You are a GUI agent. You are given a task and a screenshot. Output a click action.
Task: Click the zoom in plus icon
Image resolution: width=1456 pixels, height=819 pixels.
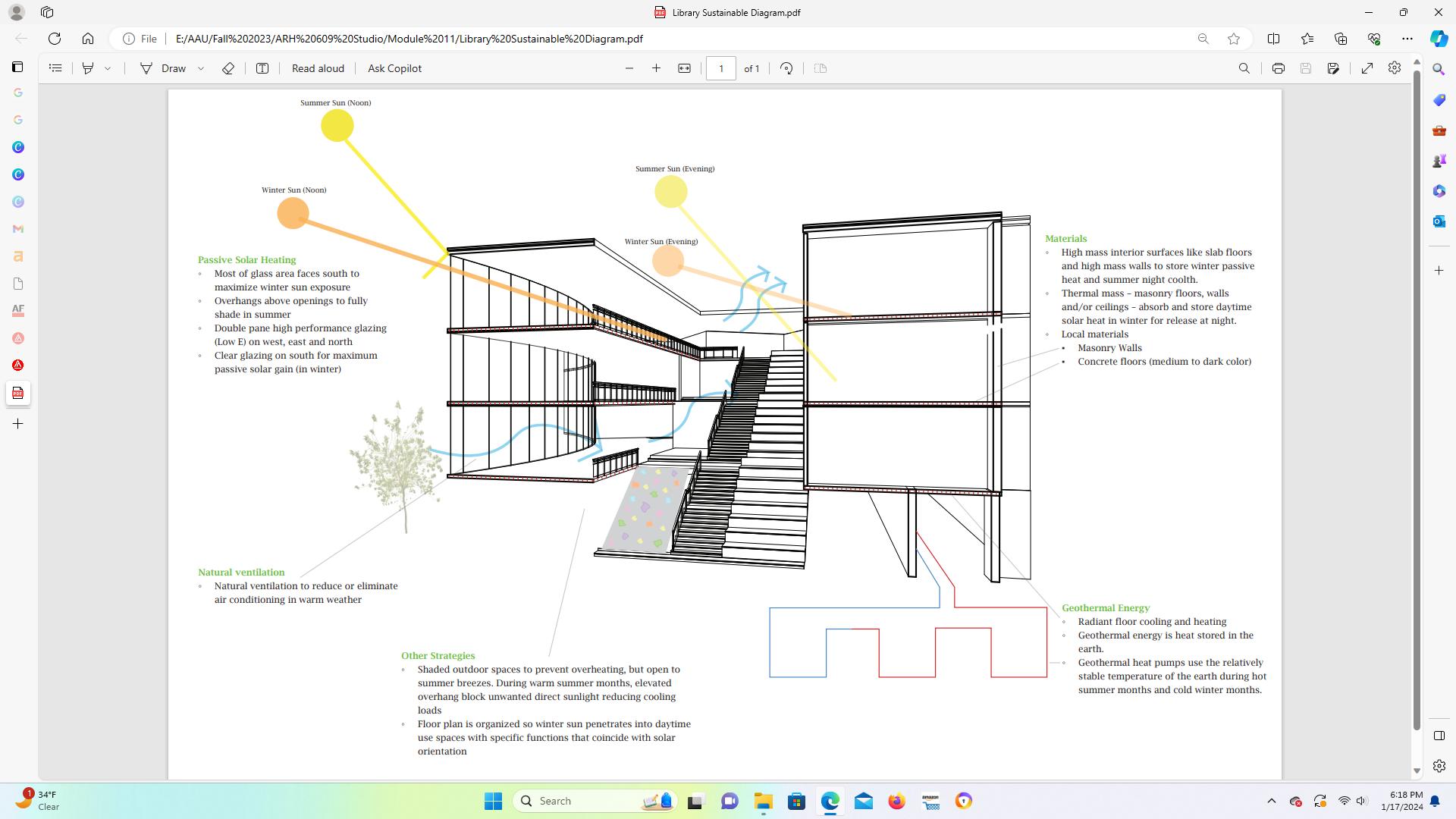pos(656,68)
